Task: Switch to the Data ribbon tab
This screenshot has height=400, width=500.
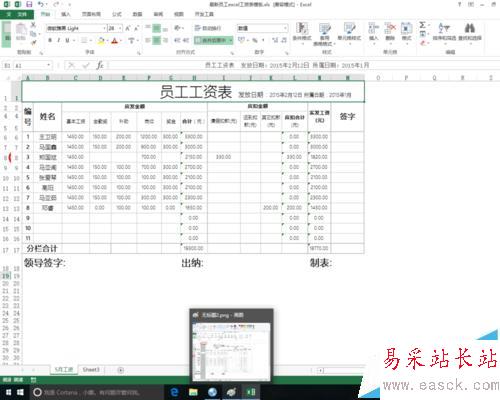Action: 137,14
